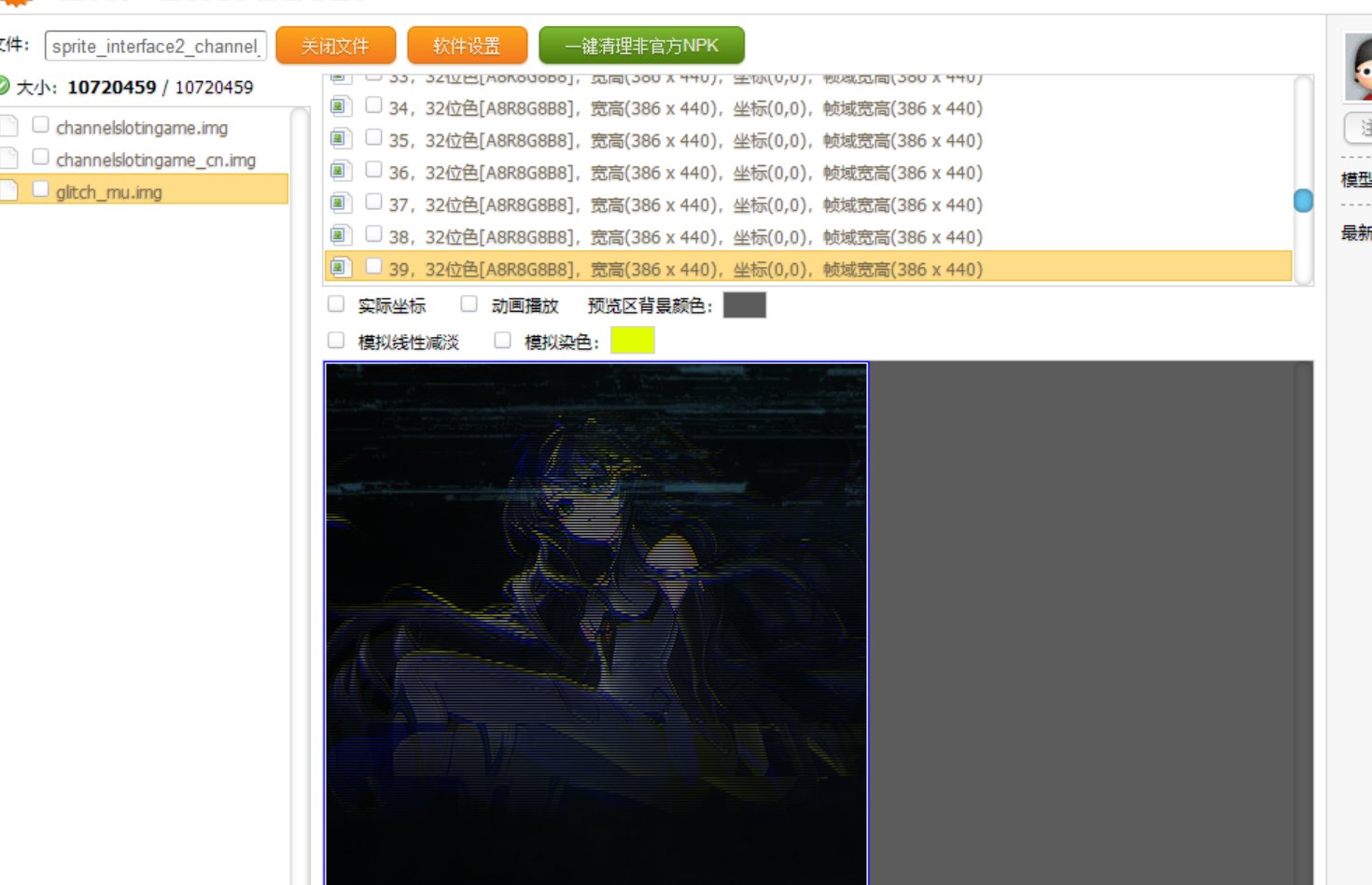This screenshot has height=885, width=1372.
Task: Select frame row 38 text
Action: click(686, 237)
